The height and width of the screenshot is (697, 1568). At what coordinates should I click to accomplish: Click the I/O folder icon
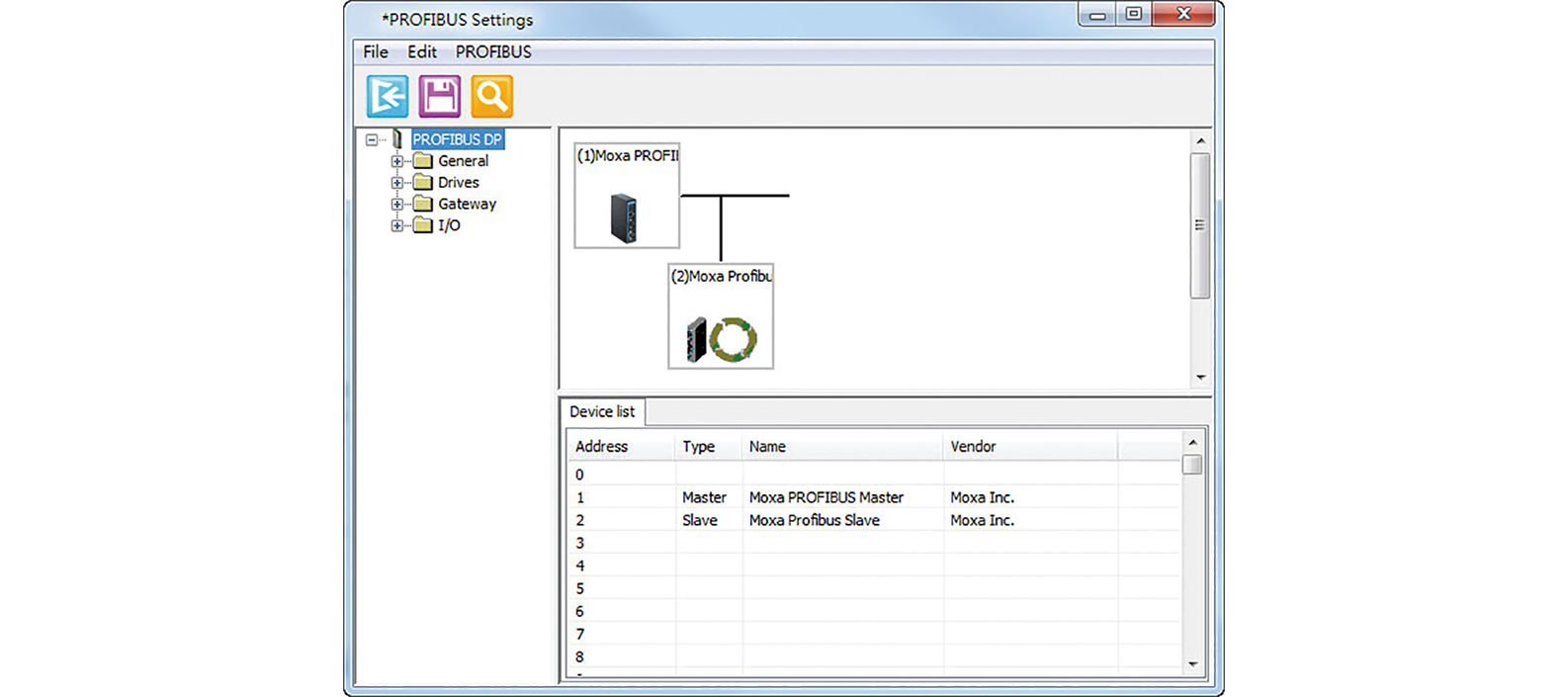coord(423,226)
